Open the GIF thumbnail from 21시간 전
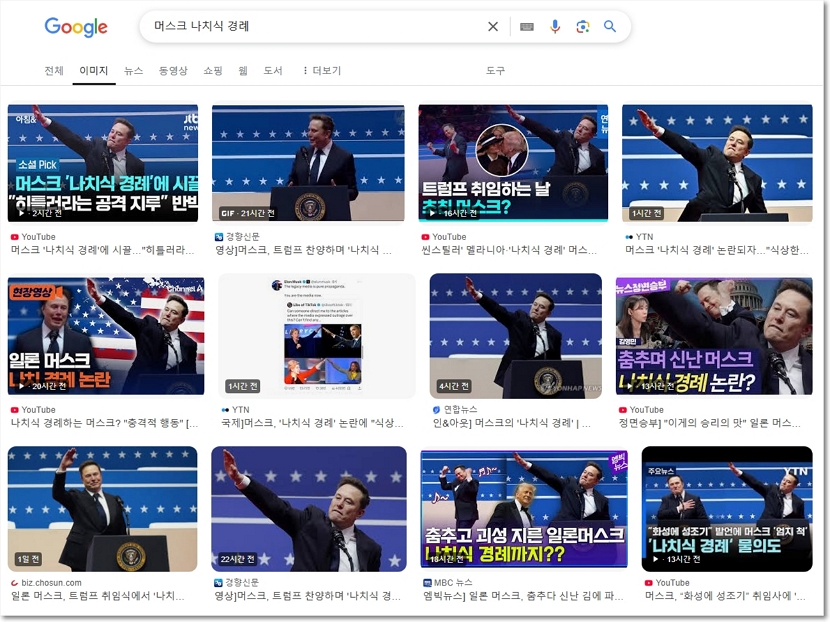Image resolution: width=830 pixels, height=622 pixels. 308,163
